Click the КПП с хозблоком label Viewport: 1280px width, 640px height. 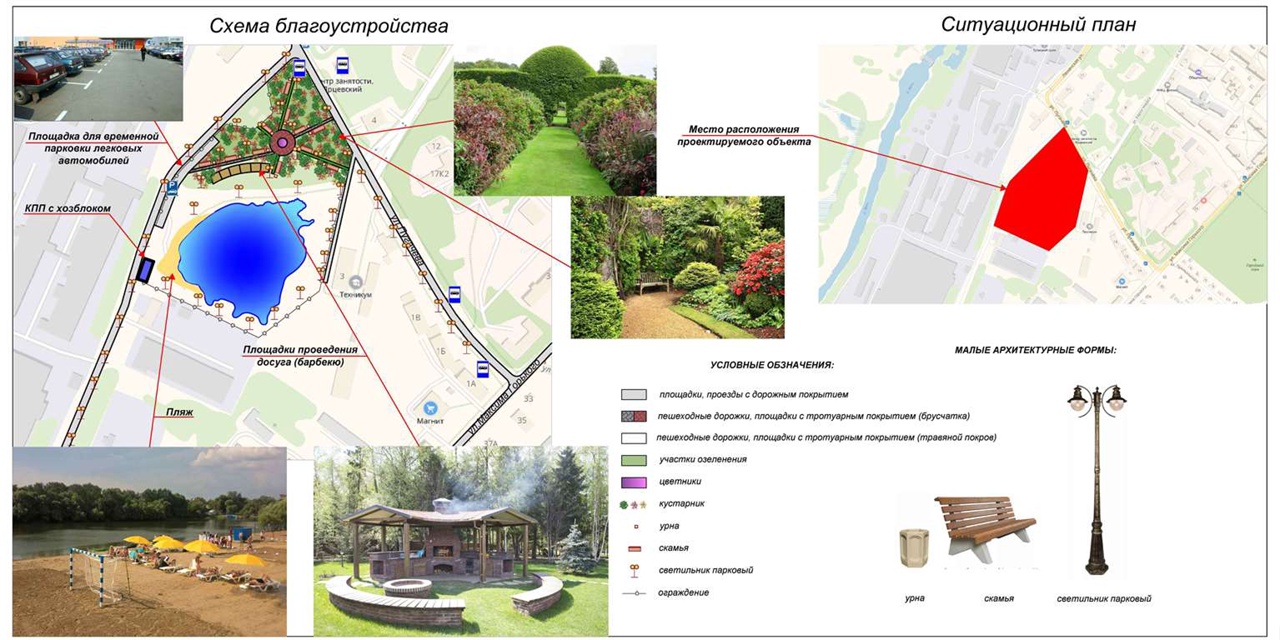67,209
